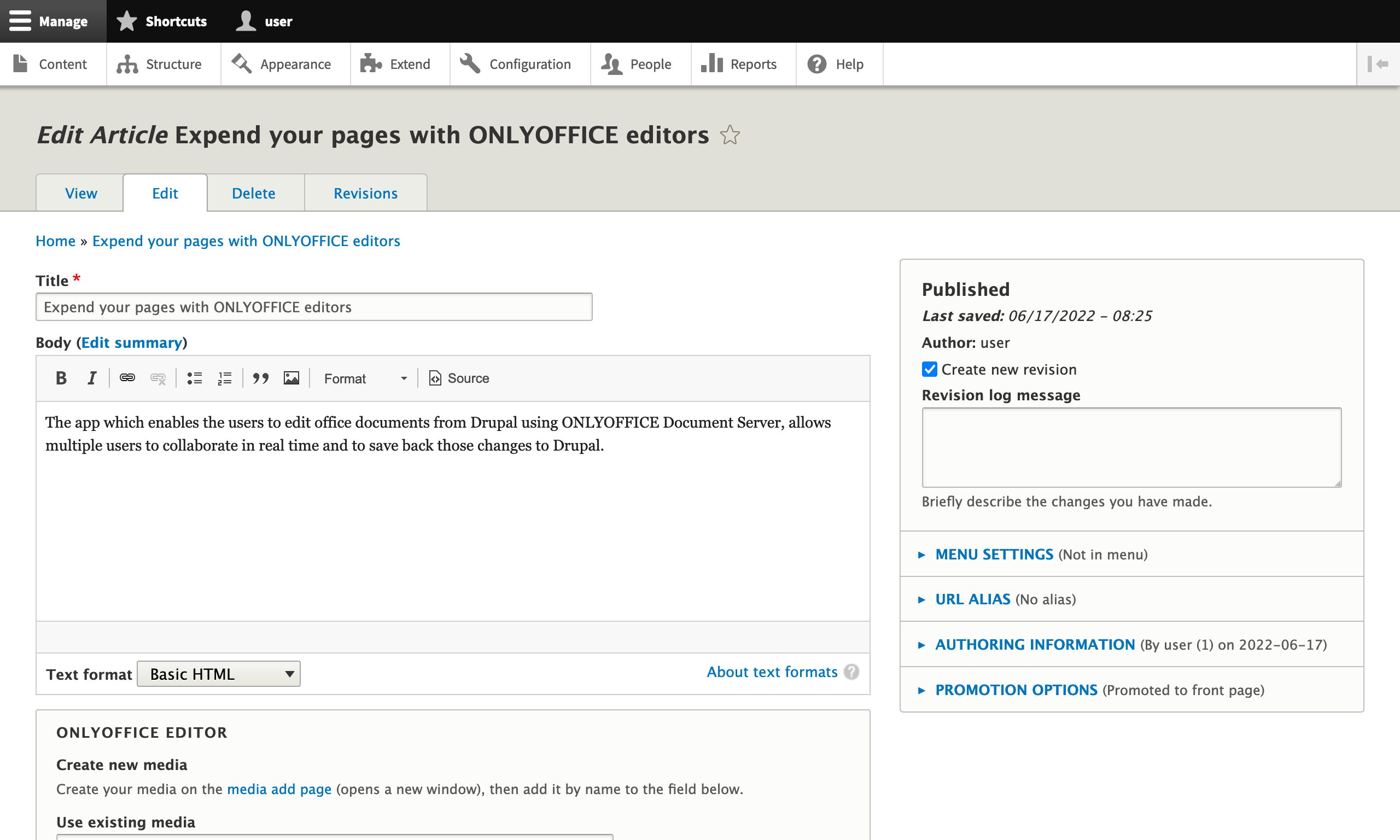Image resolution: width=1400 pixels, height=840 pixels.
Task: Open the media add page link
Action: [278, 789]
